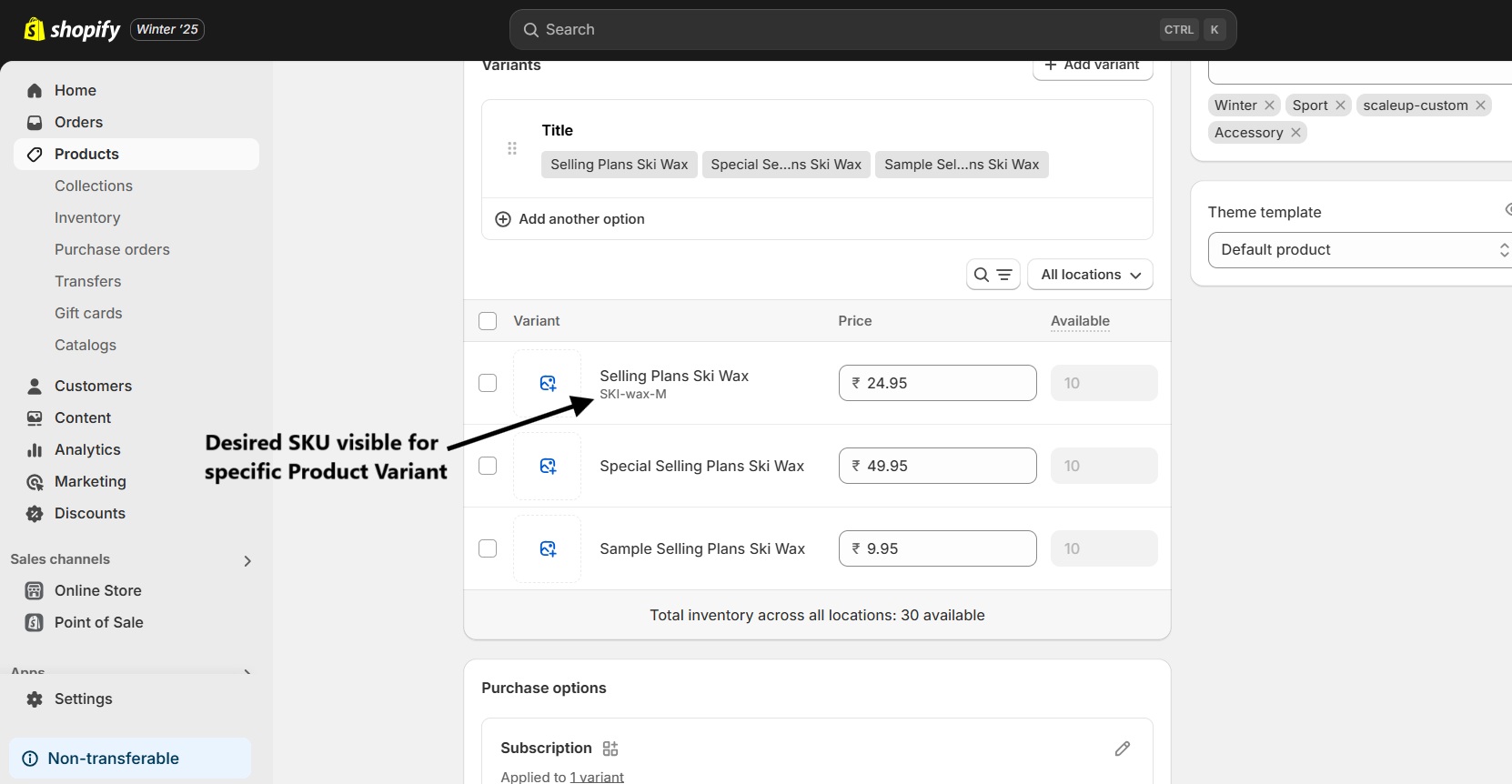
Task: Click the Point of Sale icon
Action: coord(35,622)
